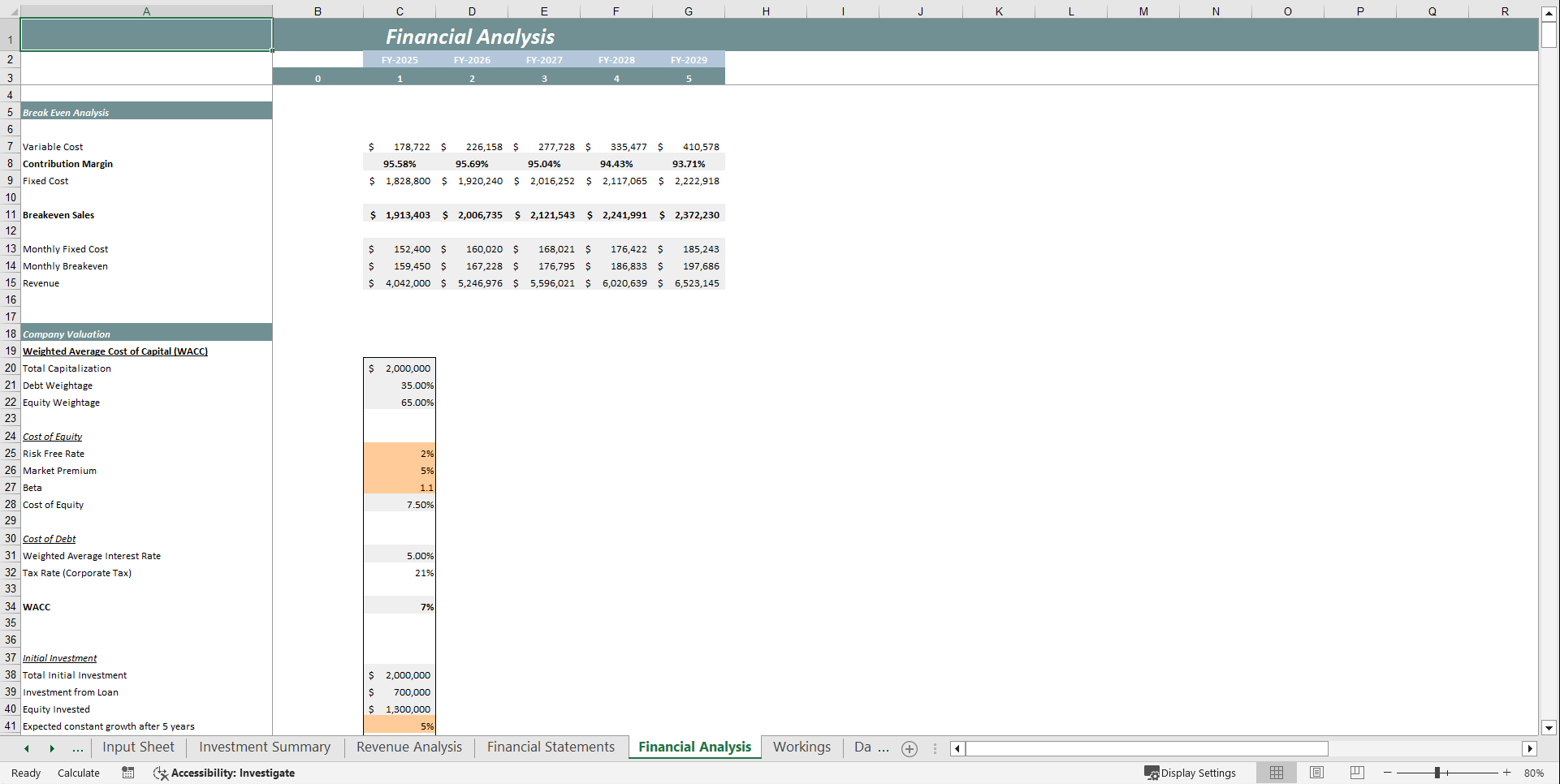The height and width of the screenshot is (784, 1560).
Task: Add a new worksheet with the plus icon
Action: click(909, 748)
